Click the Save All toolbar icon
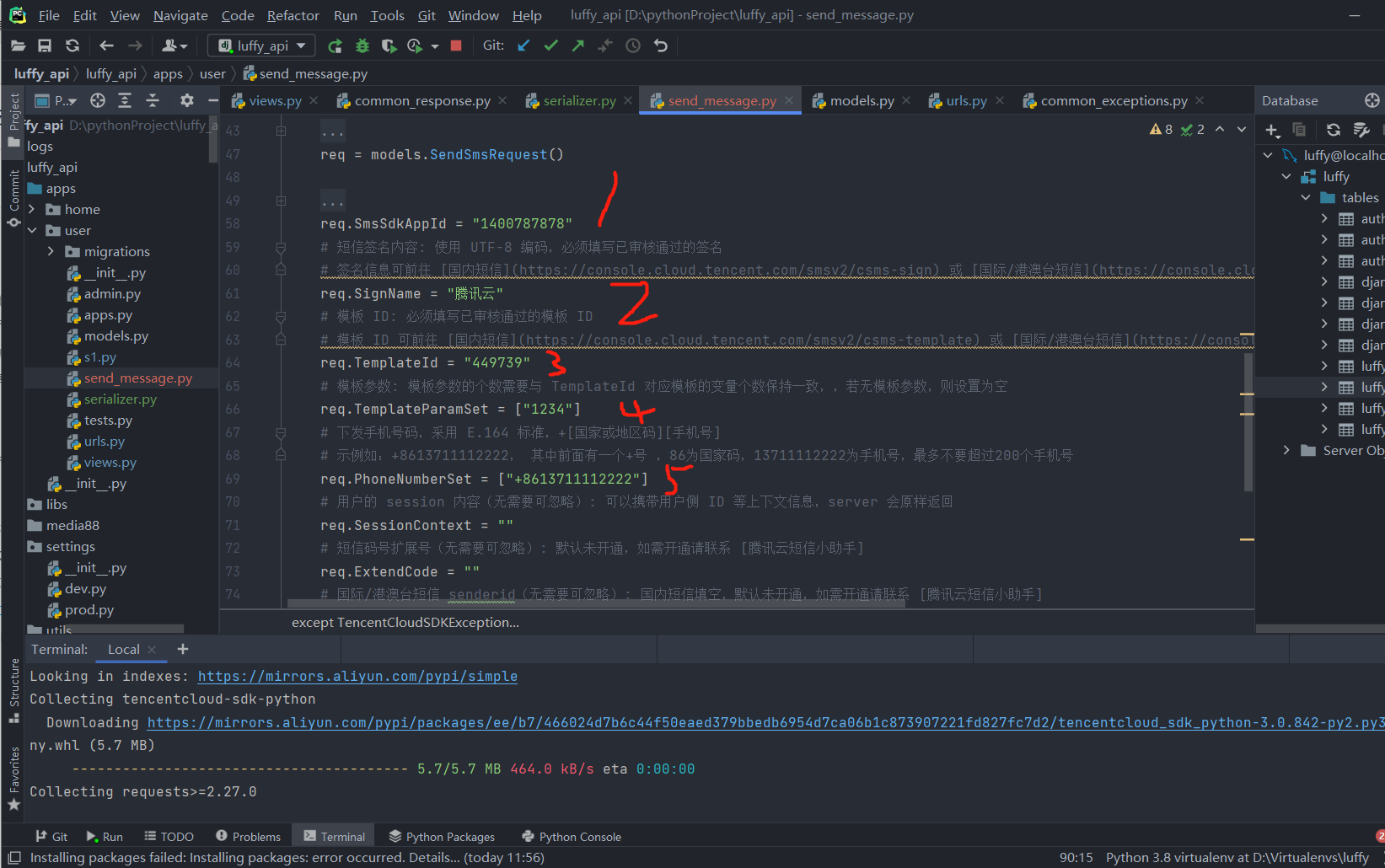1385x868 pixels. (46, 46)
